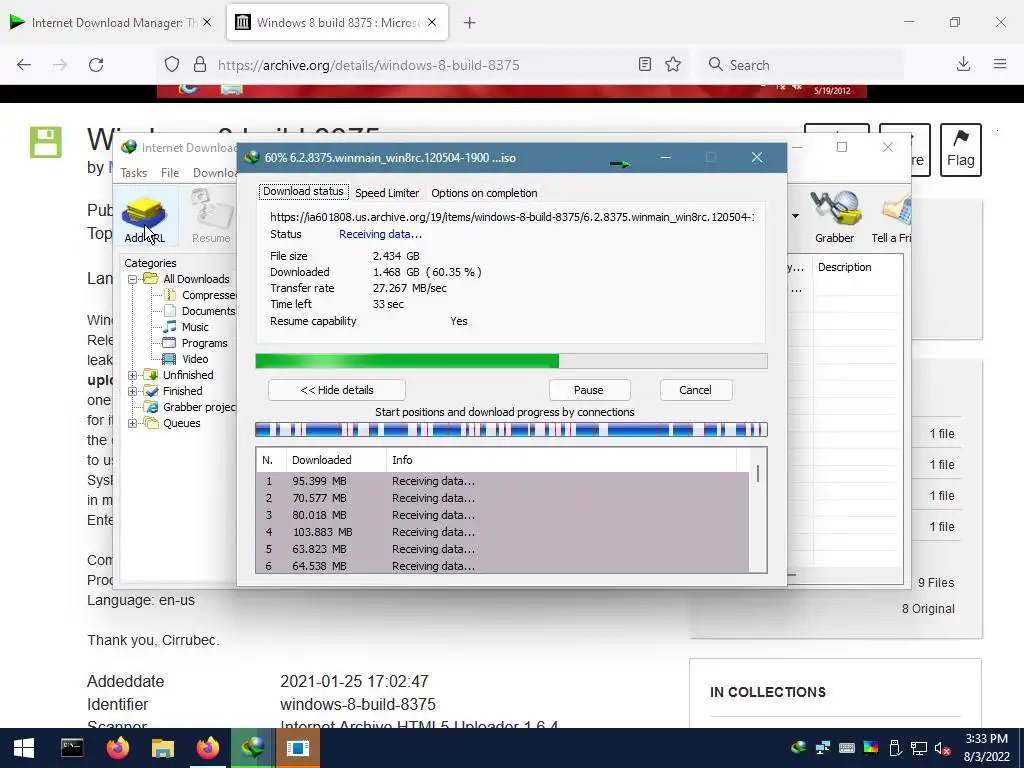The image size is (1024, 768).
Task: Toggle reader view icon in address bar
Action: click(645, 64)
